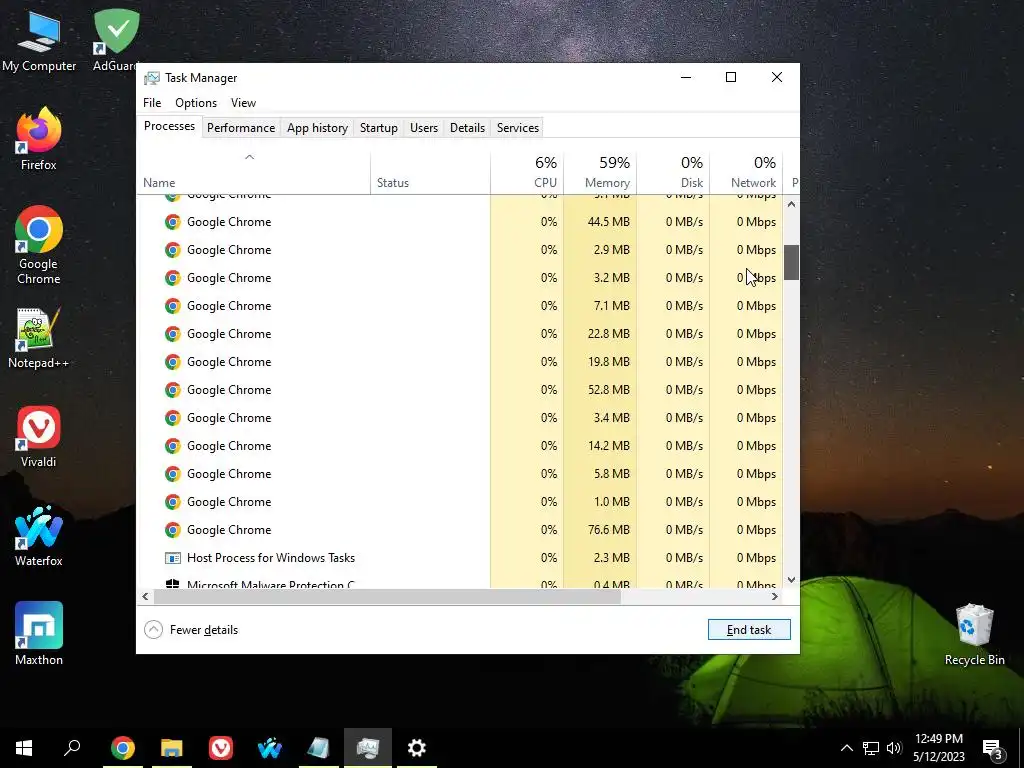This screenshot has width=1024, height=768.
Task: Sort by Disk column header
Action: [x=673, y=173]
